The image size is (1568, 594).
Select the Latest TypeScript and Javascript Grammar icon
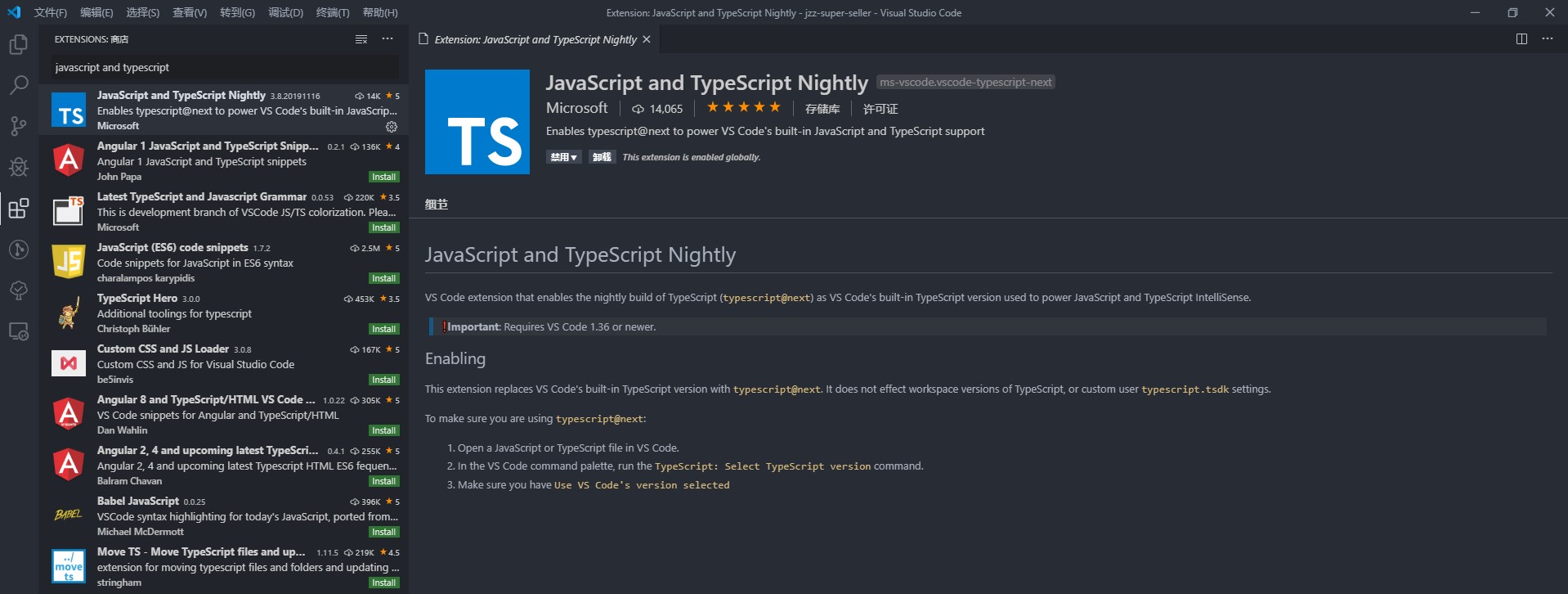point(69,211)
